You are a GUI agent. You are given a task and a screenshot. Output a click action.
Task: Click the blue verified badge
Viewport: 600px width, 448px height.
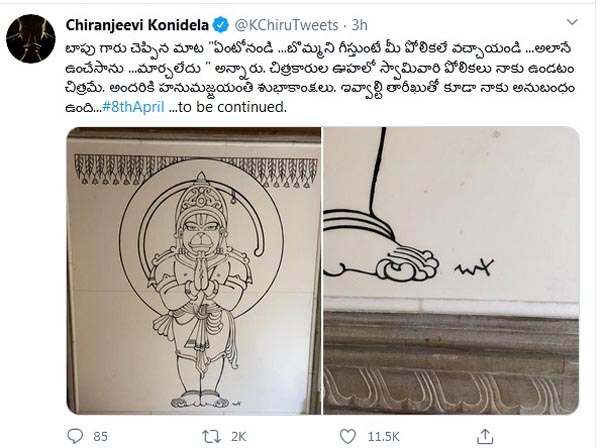[x=221, y=25]
